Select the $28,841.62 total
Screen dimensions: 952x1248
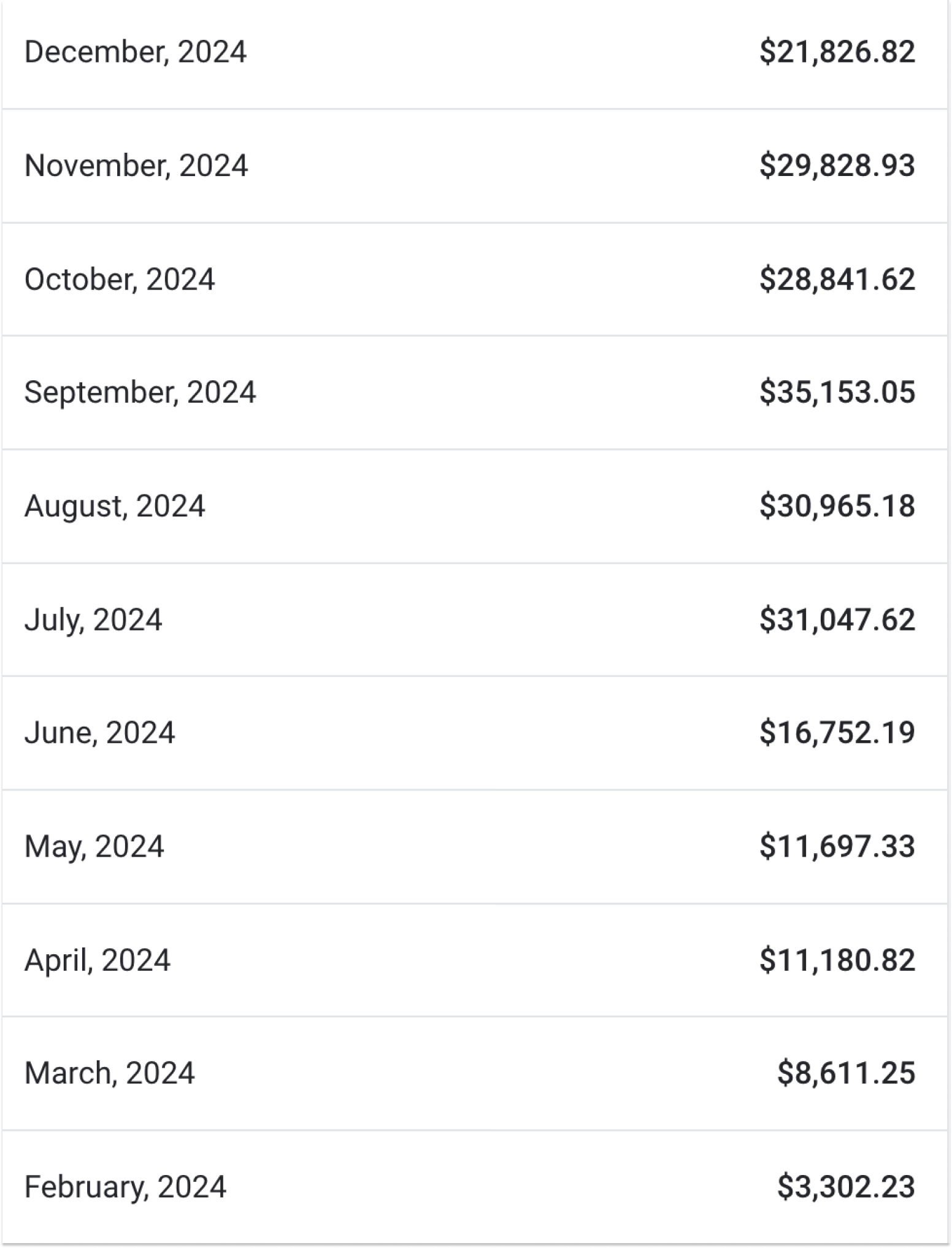click(x=837, y=279)
